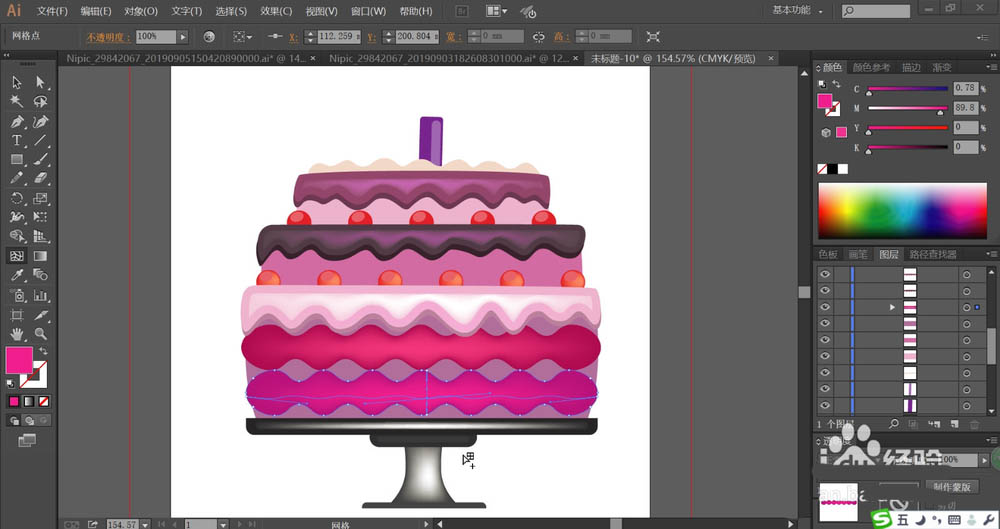Viewport: 1000px width, 529px height.
Task: Expand the sublayer disclosure triangle in Layers
Action: [892, 307]
